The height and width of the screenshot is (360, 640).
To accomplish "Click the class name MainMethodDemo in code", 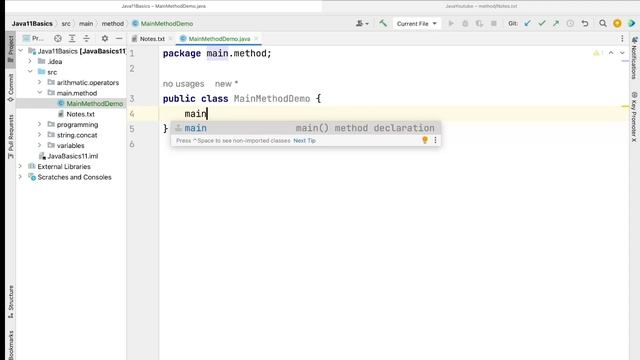I will [x=272, y=98].
